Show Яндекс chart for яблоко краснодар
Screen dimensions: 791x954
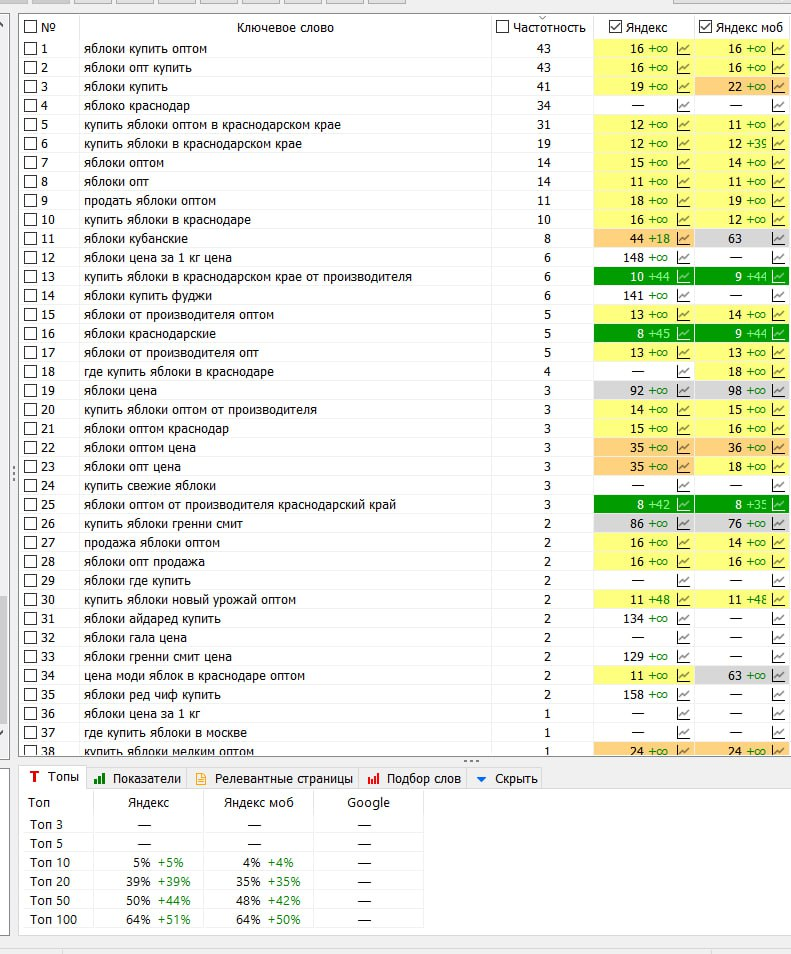[684, 106]
